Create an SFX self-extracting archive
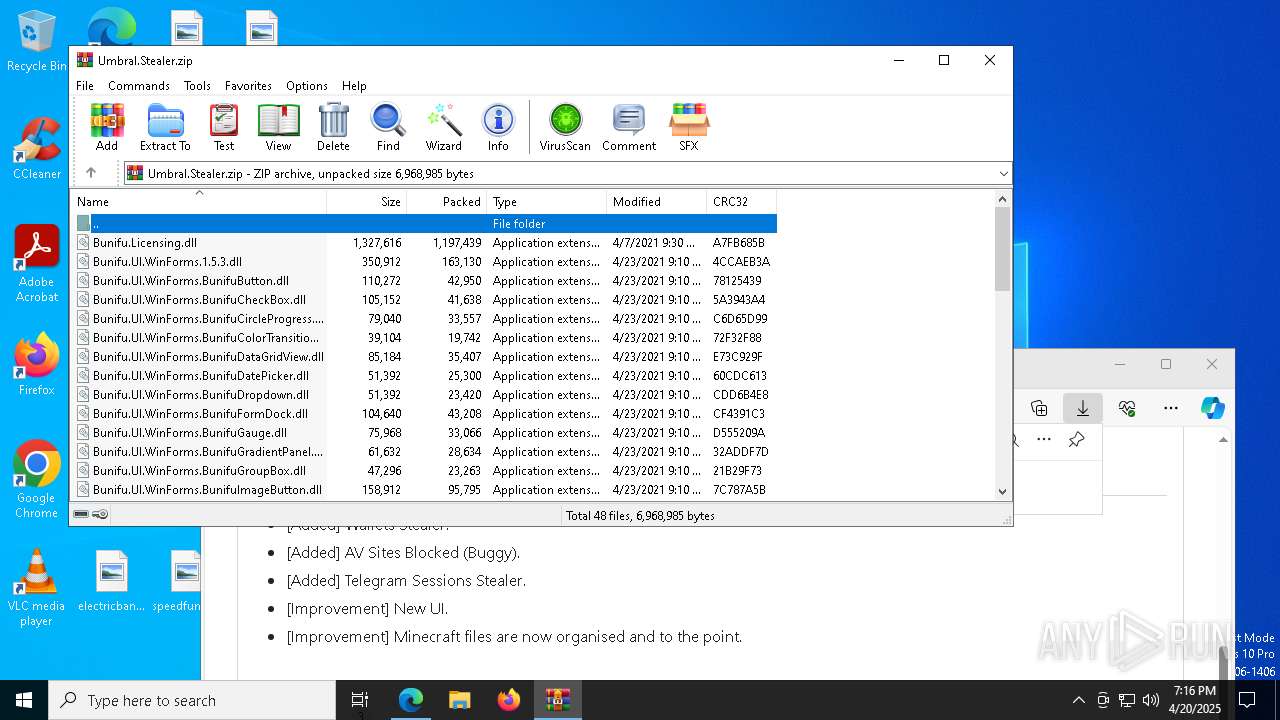Screen dimensions: 1280x720 (x=689, y=127)
